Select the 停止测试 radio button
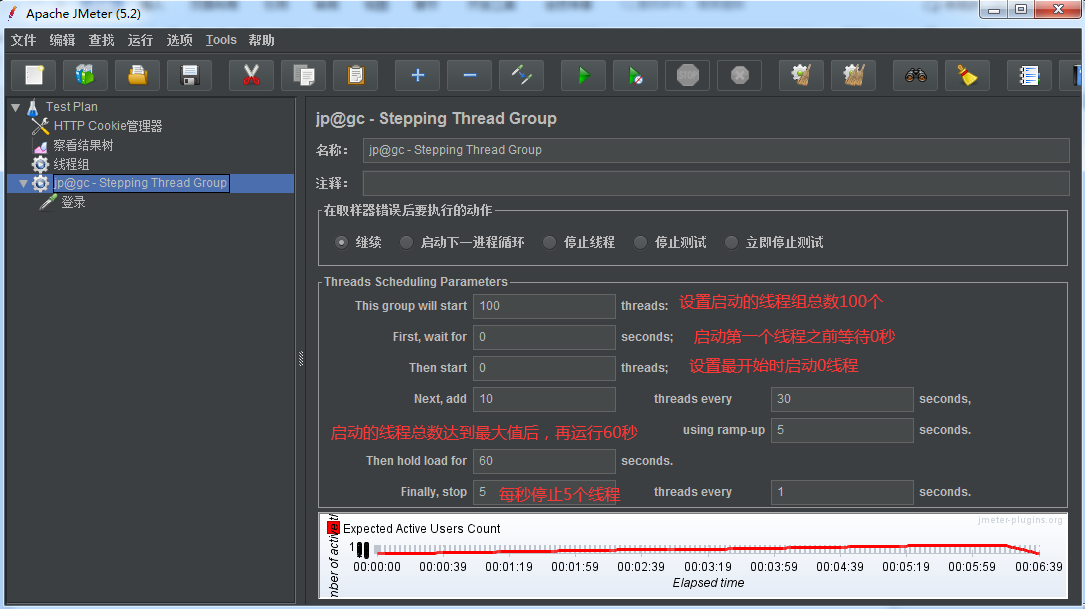The width and height of the screenshot is (1085, 609). (640, 242)
